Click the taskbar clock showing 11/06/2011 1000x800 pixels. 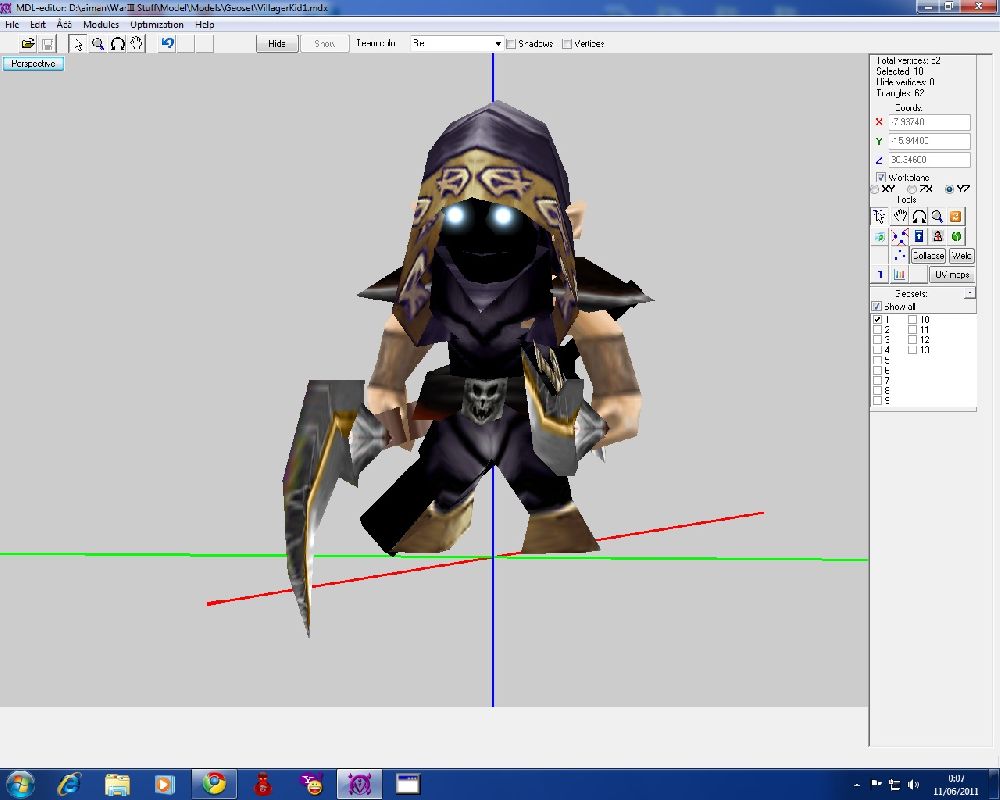[x=956, y=785]
